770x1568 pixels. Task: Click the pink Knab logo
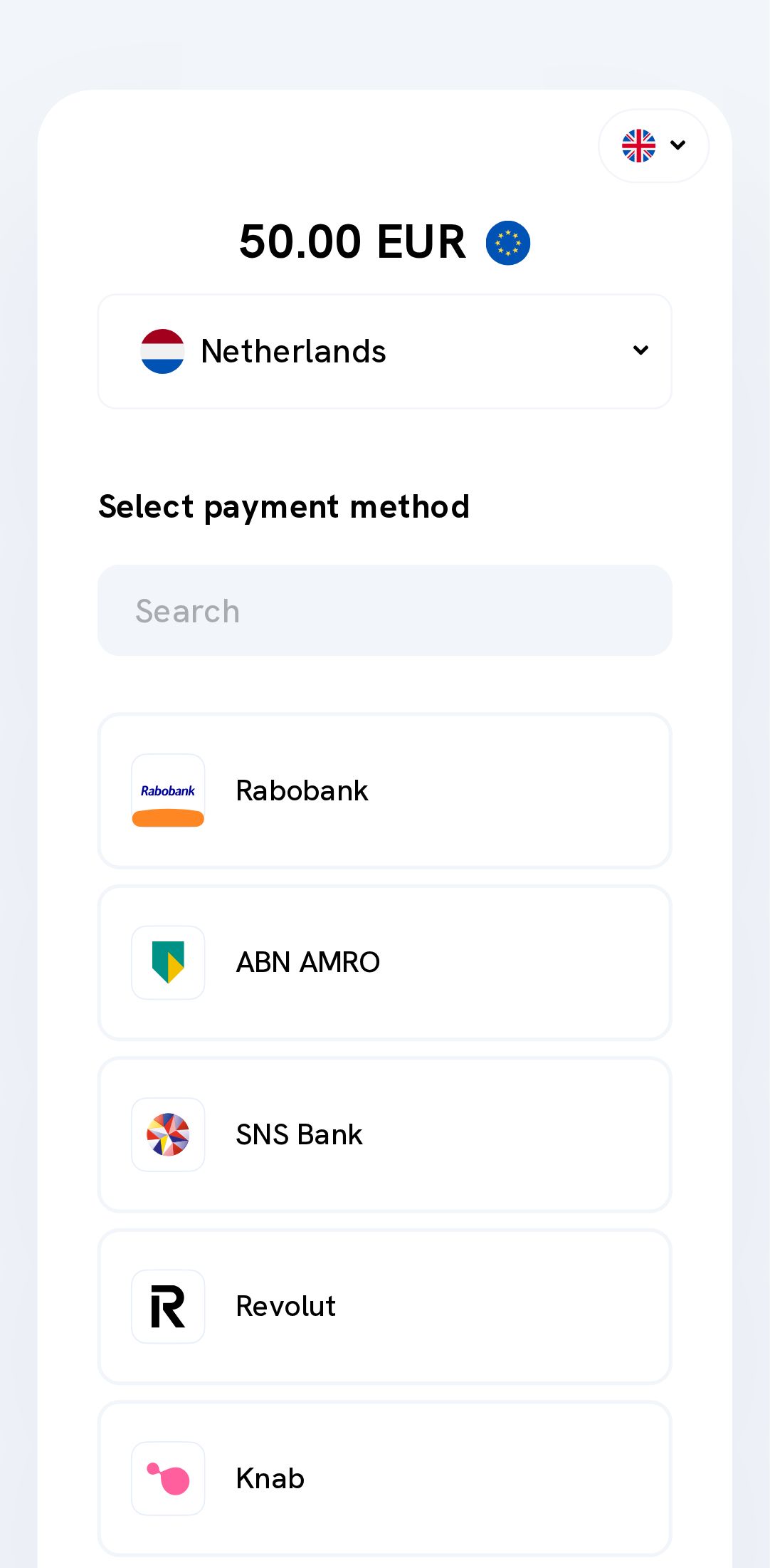[168, 1478]
